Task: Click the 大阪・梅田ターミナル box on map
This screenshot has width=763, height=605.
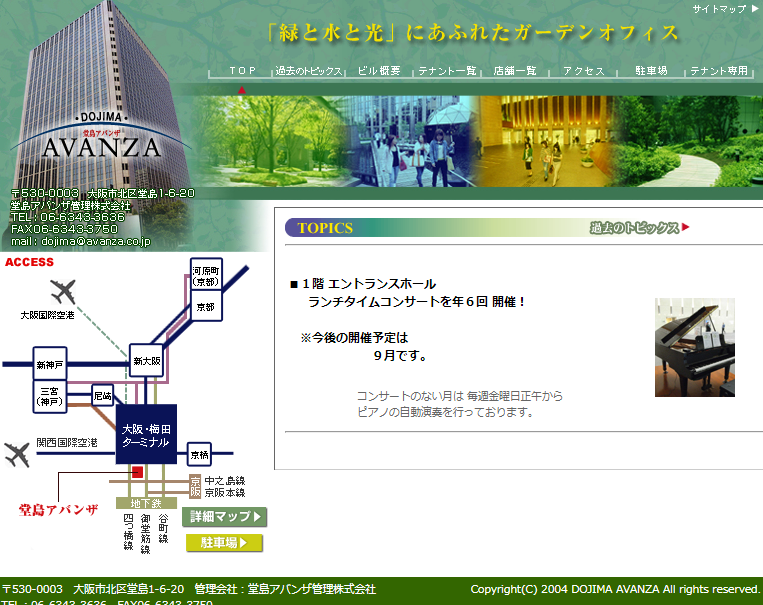Action: (x=146, y=434)
